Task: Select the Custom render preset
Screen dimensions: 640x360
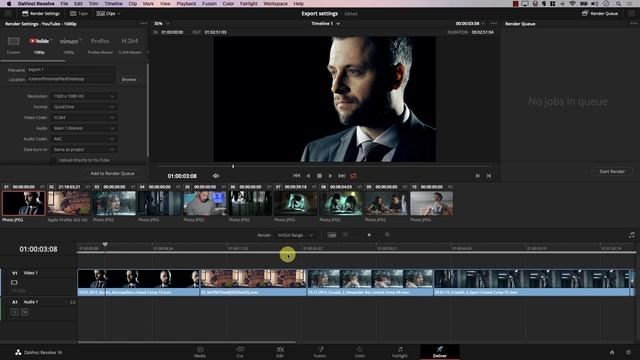Action: (13, 45)
